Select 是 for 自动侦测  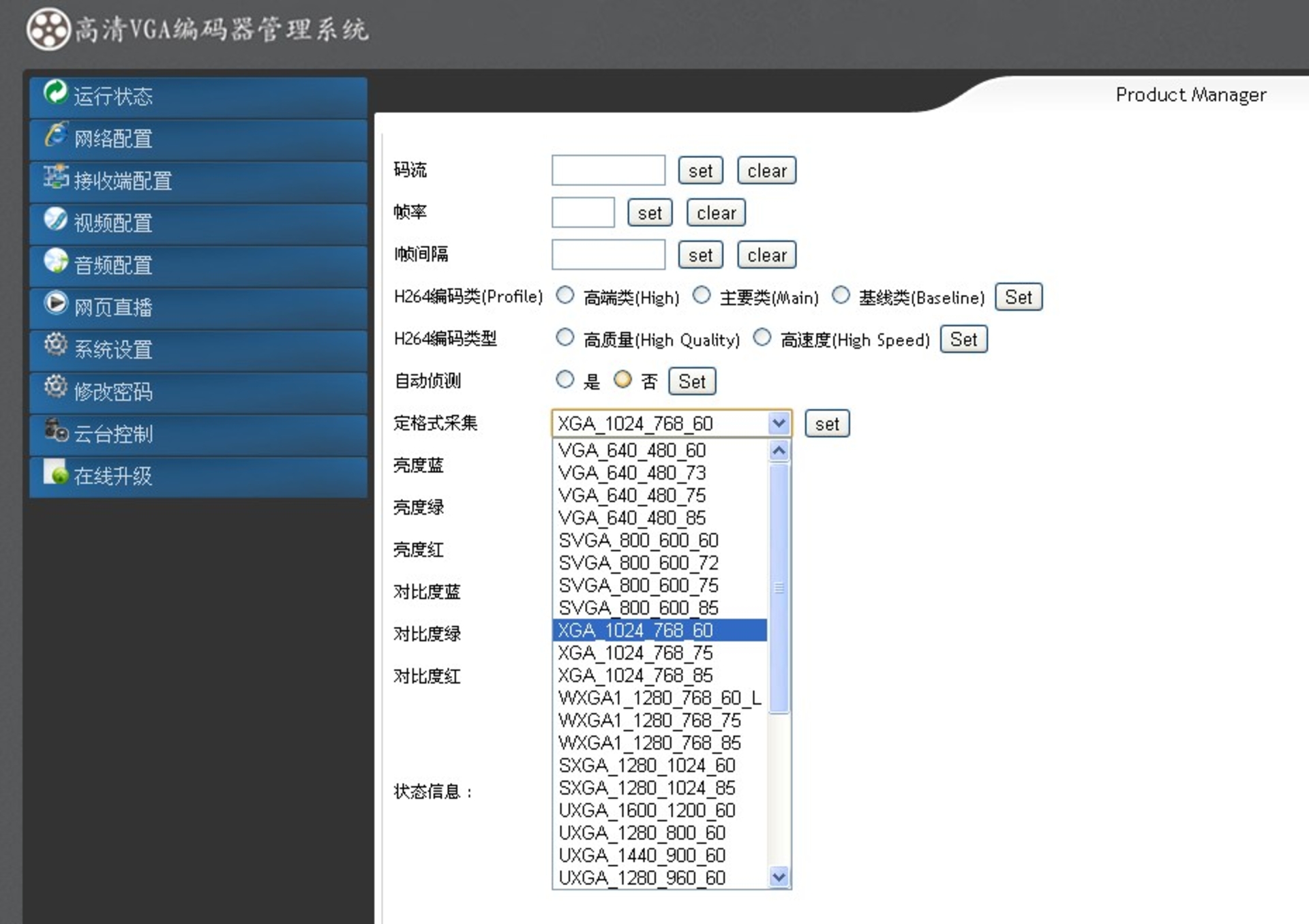point(565,380)
